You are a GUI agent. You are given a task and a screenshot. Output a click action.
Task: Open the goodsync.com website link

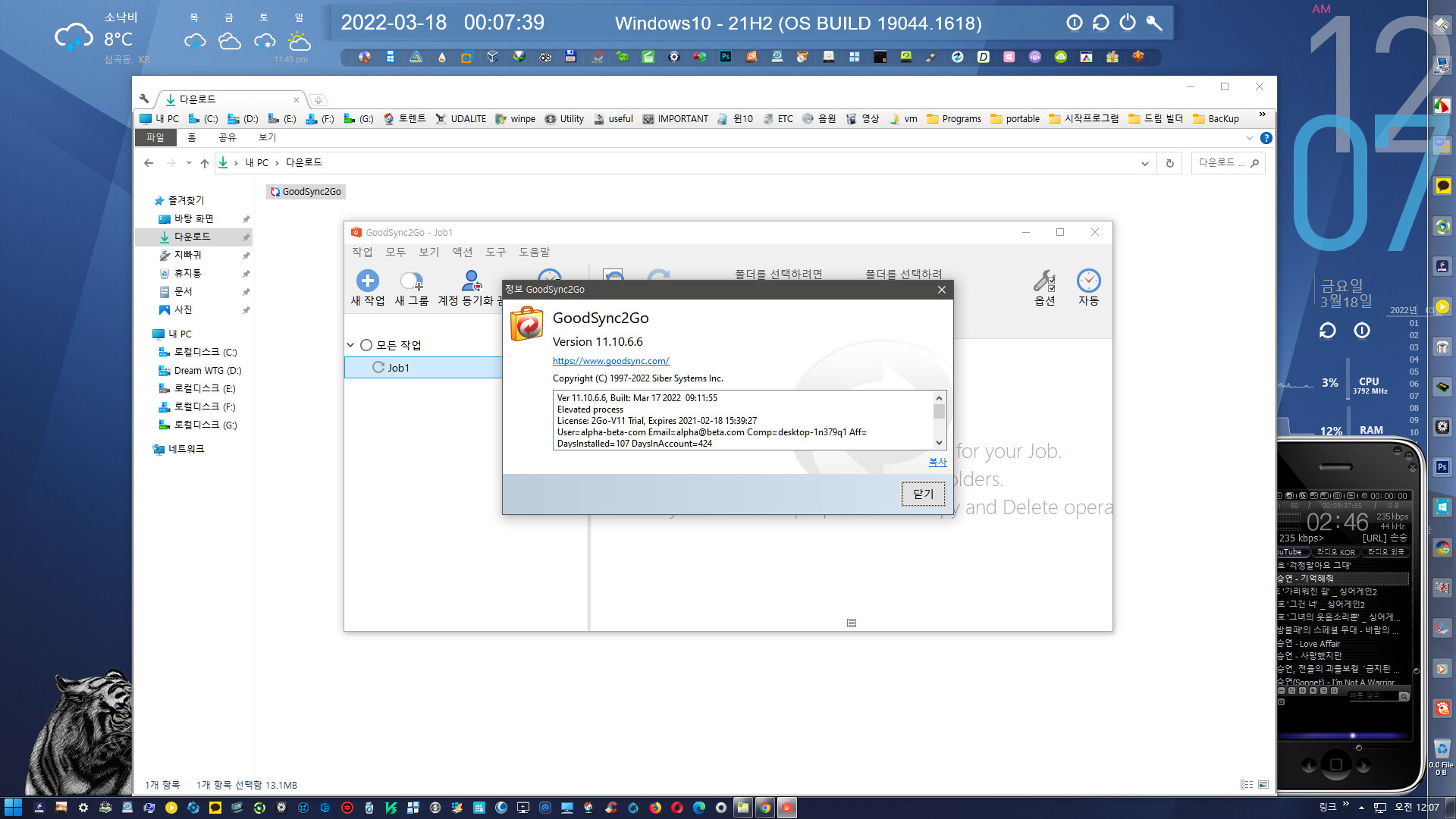point(610,361)
